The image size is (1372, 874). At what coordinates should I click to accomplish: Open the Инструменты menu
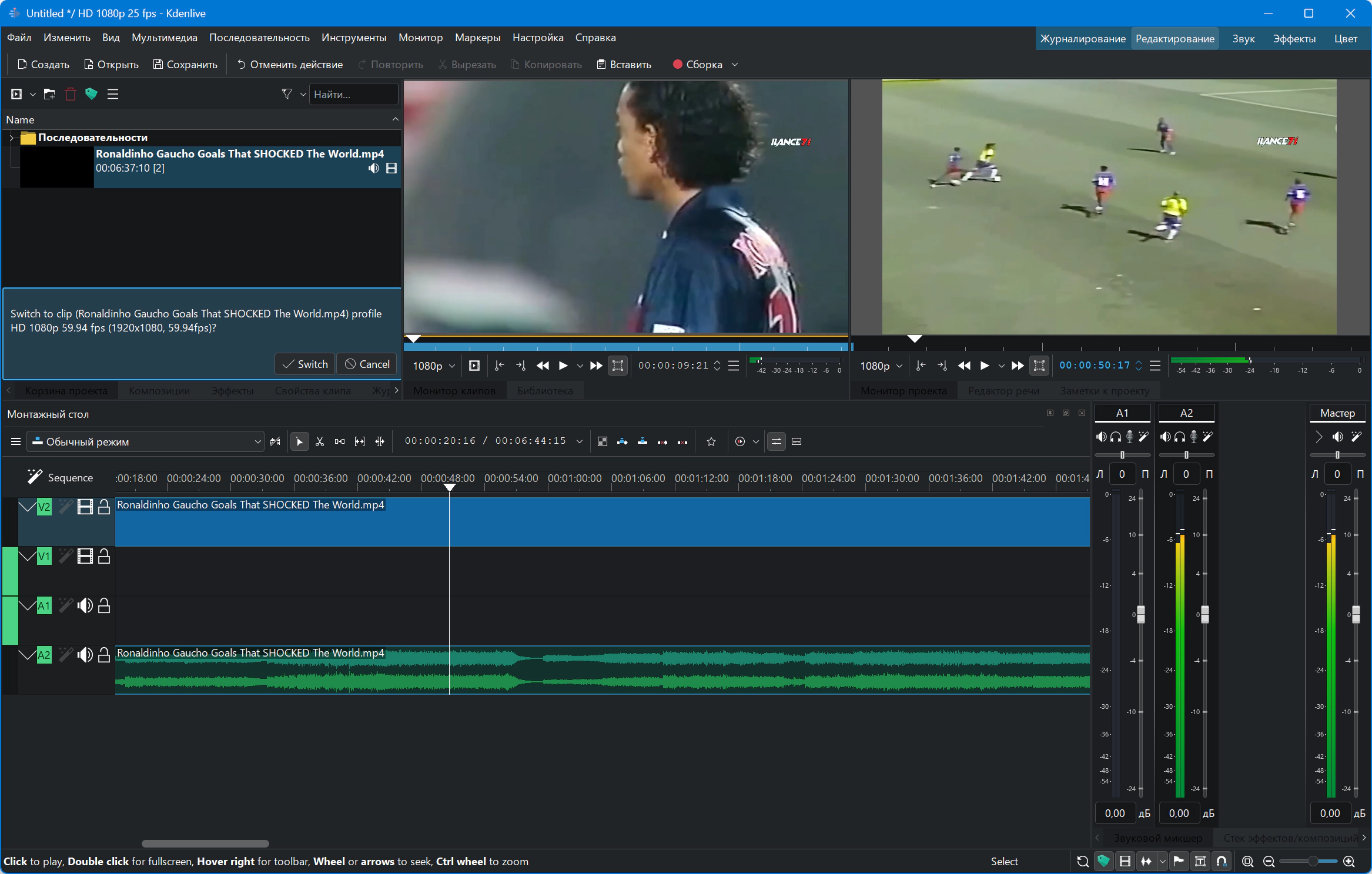pos(354,38)
